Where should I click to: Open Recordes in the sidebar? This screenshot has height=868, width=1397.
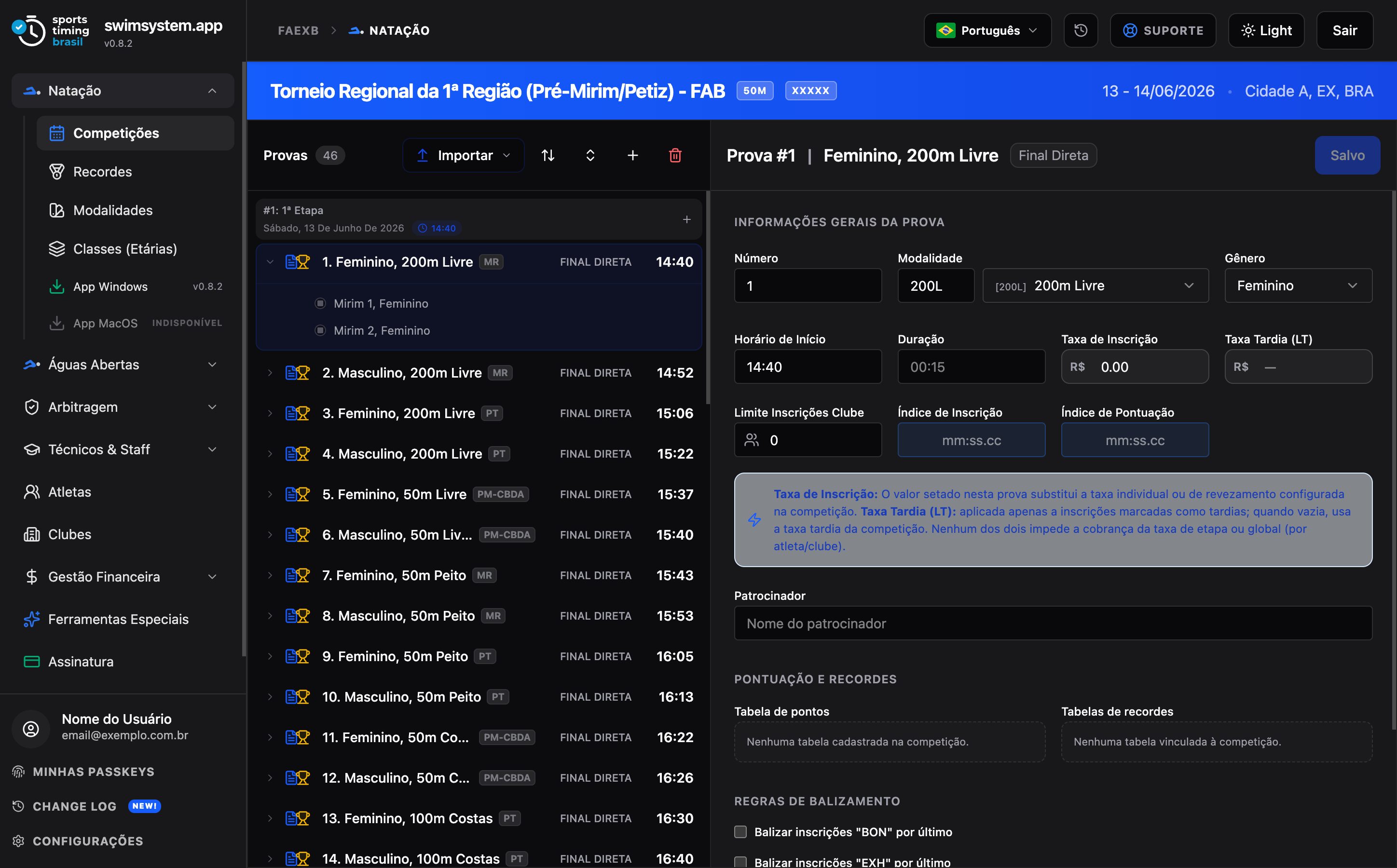[x=136, y=172]
